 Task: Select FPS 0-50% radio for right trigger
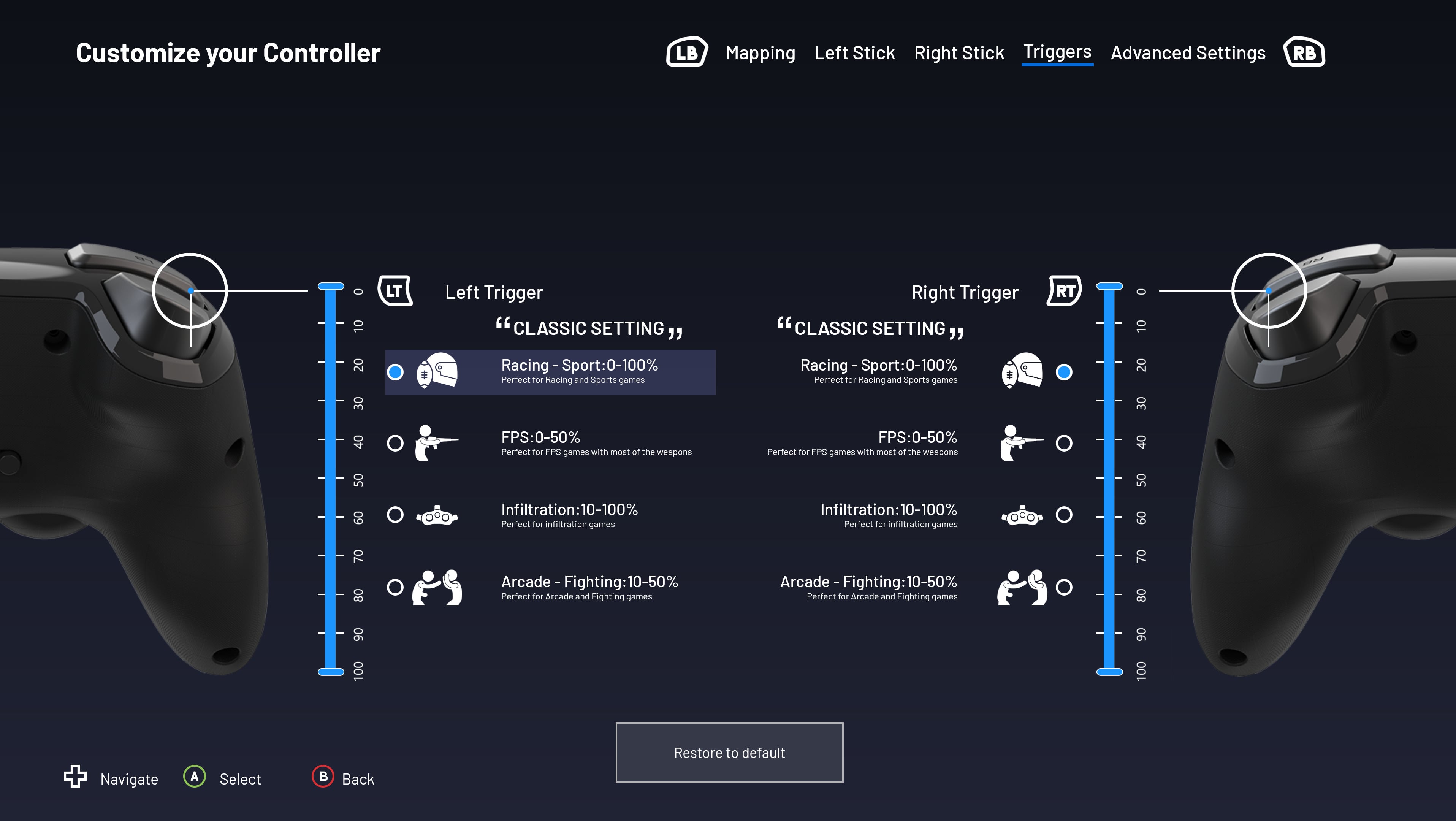(x=1064, y=443)
